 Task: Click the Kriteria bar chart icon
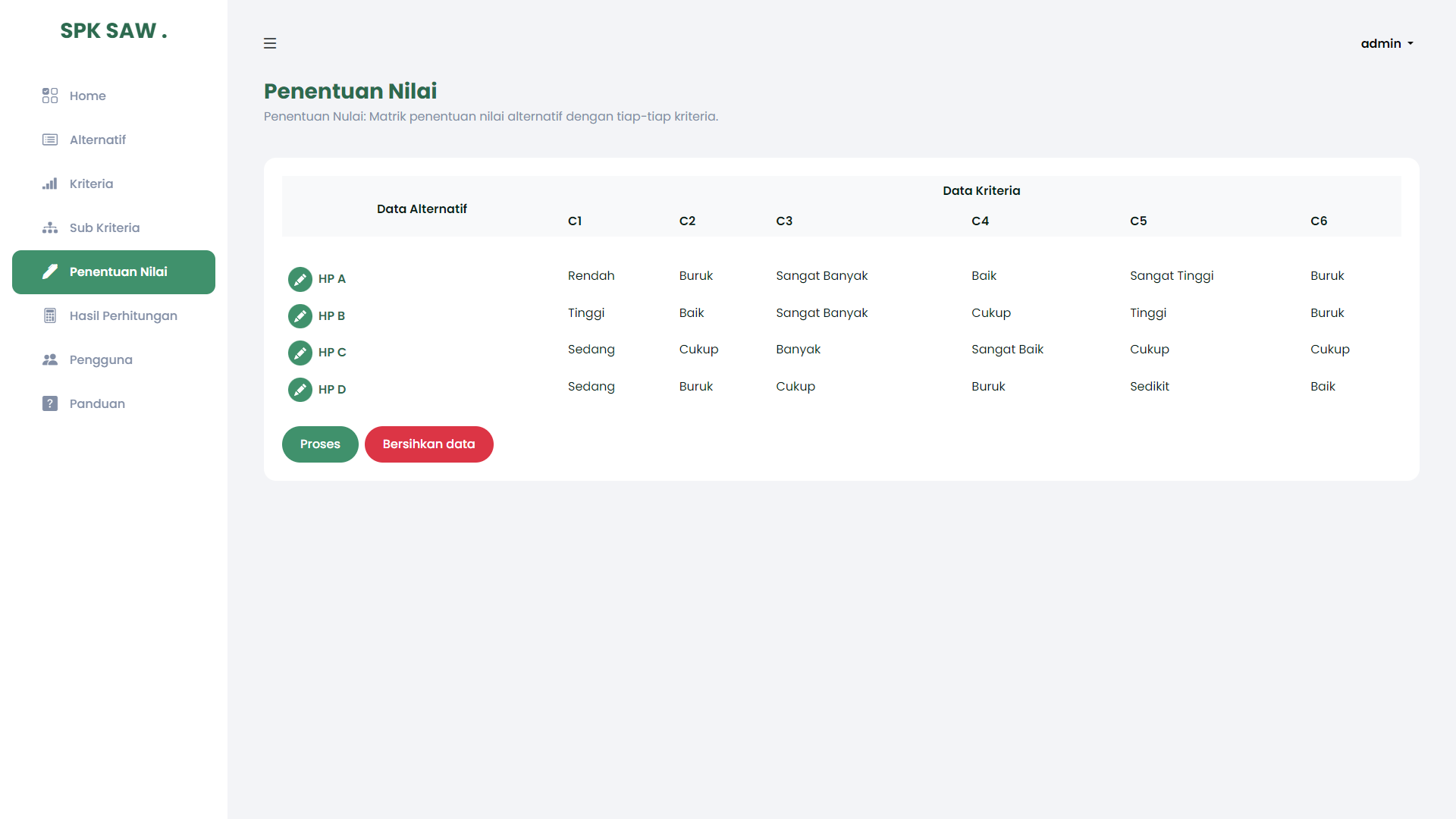point(50,184)
